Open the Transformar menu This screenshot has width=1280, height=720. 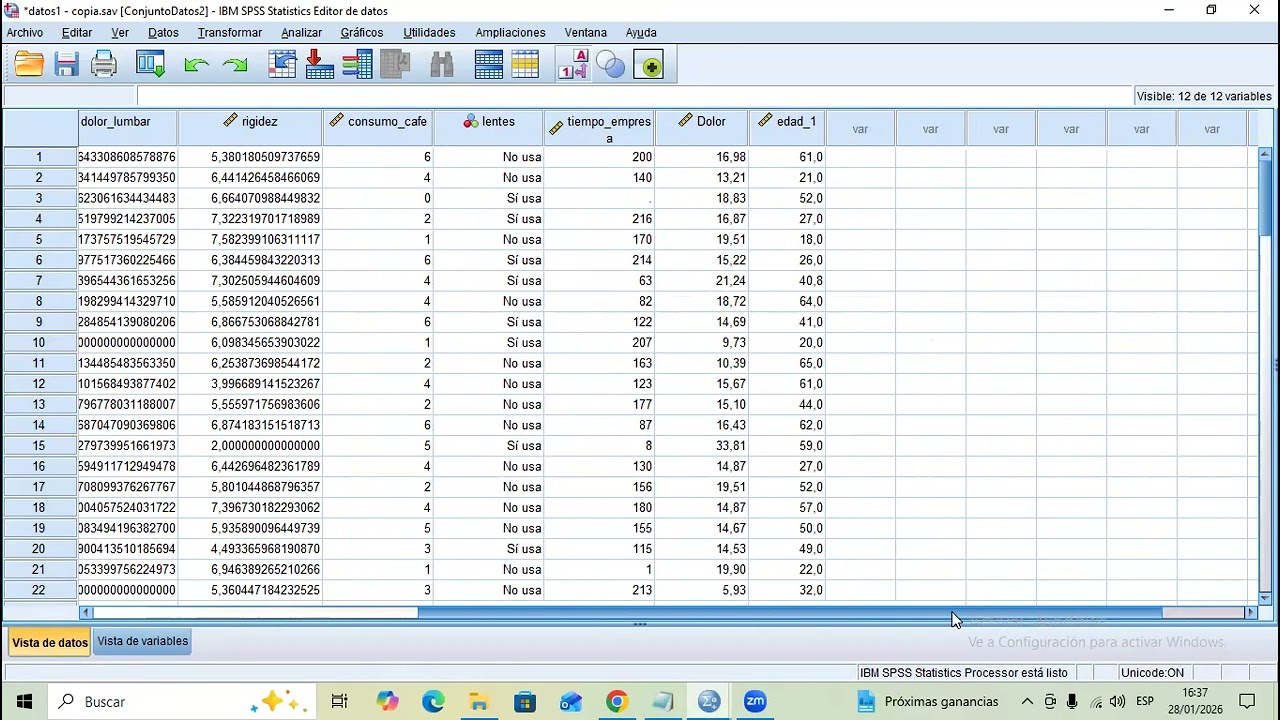click(230, 33)
